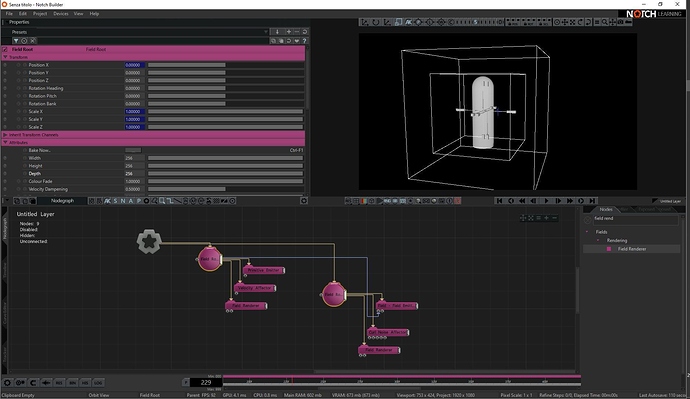Toggle the Width keyframe circle
This screenshot has width=690, height=399.
point(25,158)
